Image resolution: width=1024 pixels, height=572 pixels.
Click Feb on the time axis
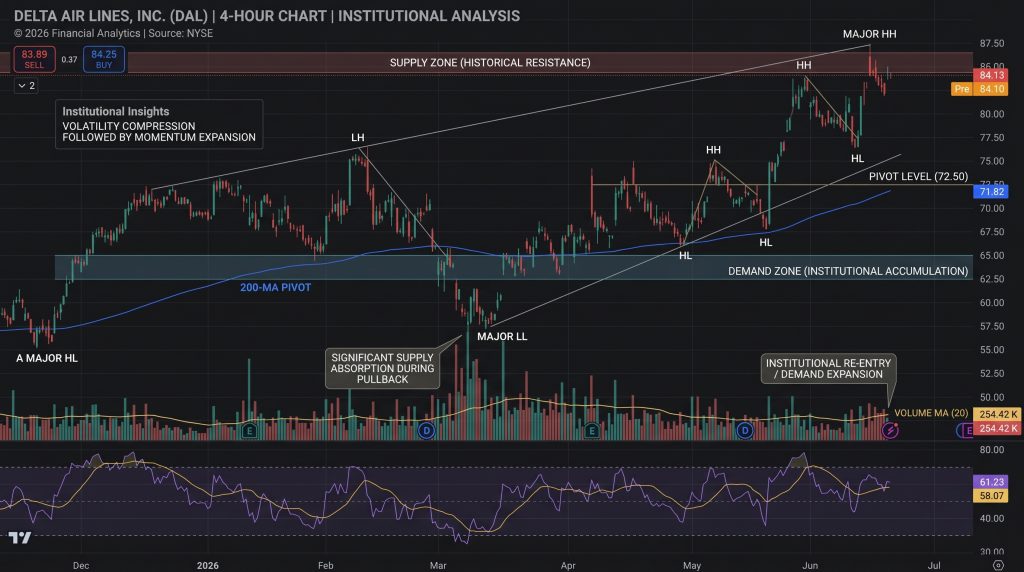pyautogui.click(x=325, y=565)
